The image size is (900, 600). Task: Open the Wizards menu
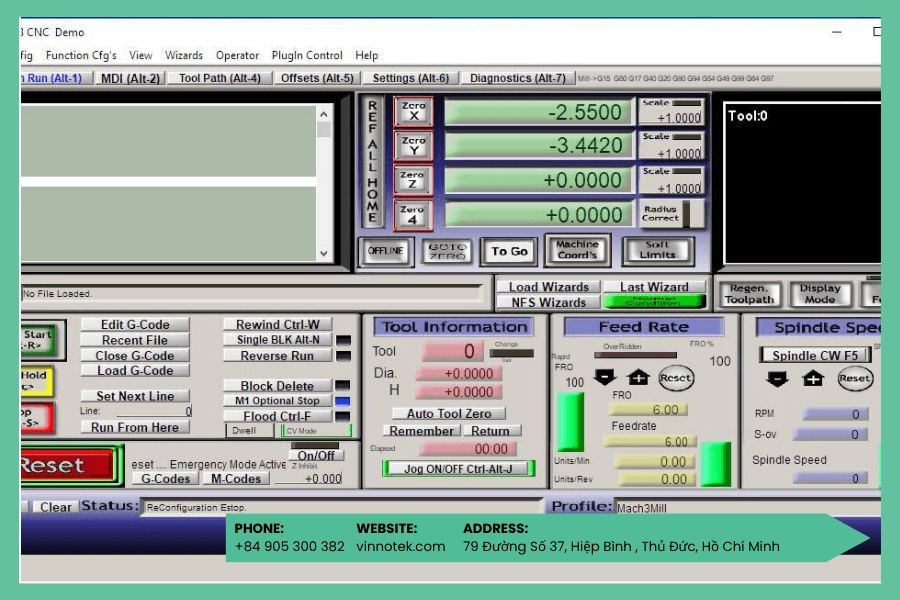click(x=184, y=55)
